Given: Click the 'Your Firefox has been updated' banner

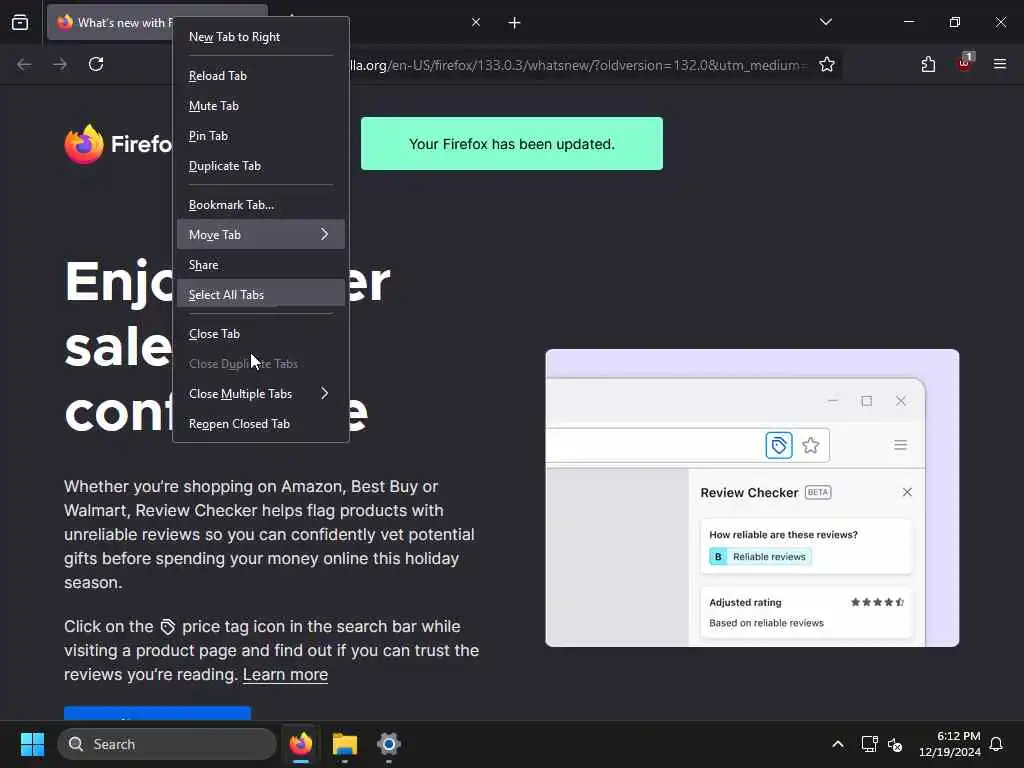Looking at the screenshot, I should pyautogui.click(x=512, y=144).
